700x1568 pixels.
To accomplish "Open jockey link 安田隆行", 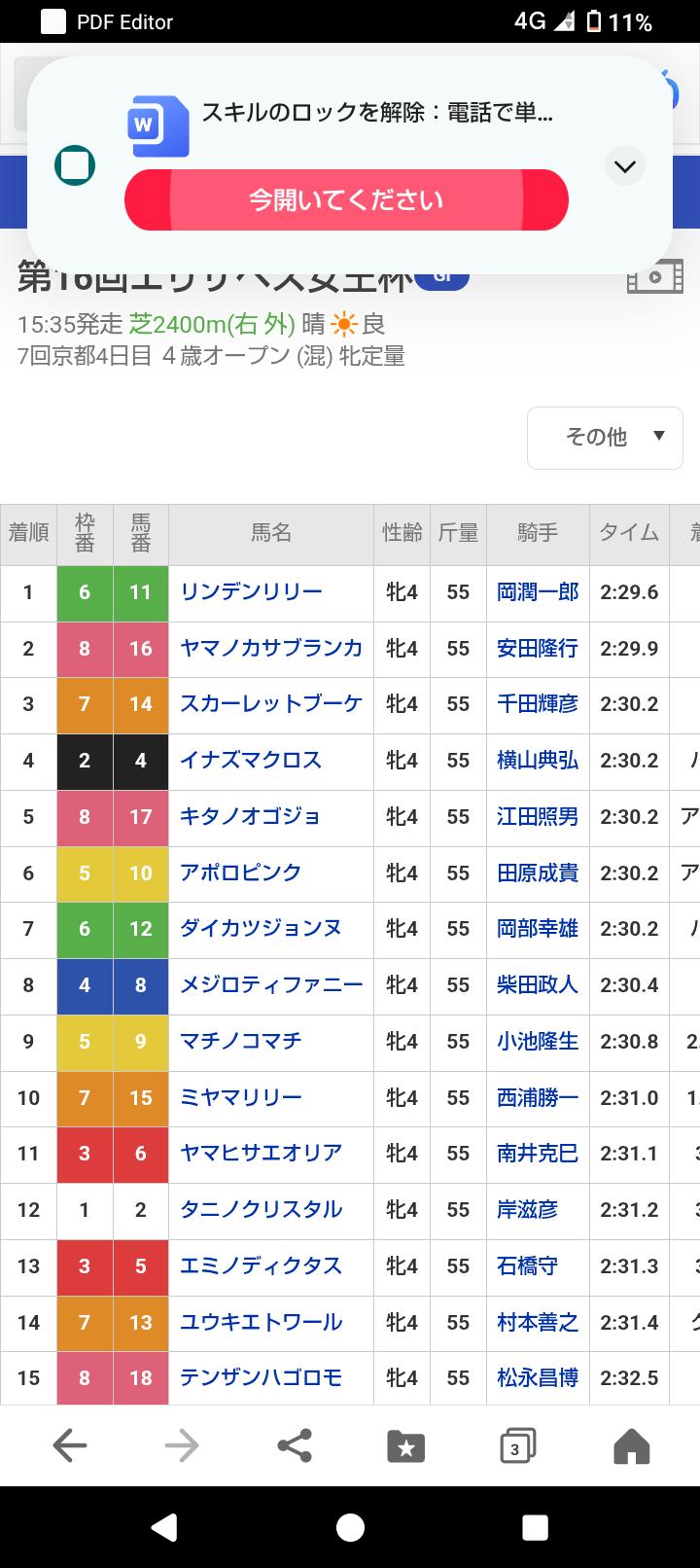I will (x=537, y=648).
